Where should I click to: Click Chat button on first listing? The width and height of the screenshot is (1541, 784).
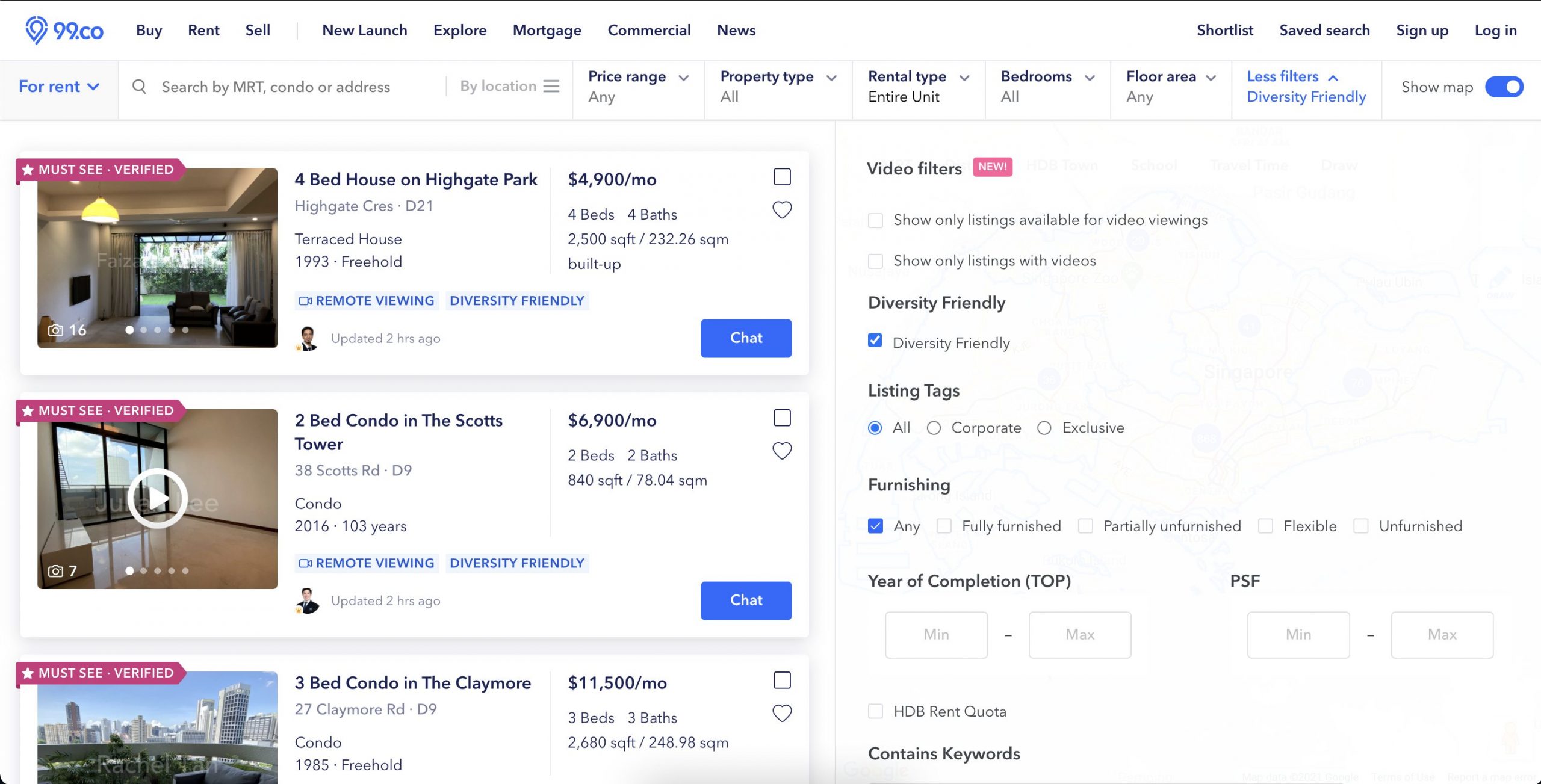point(746,338)
